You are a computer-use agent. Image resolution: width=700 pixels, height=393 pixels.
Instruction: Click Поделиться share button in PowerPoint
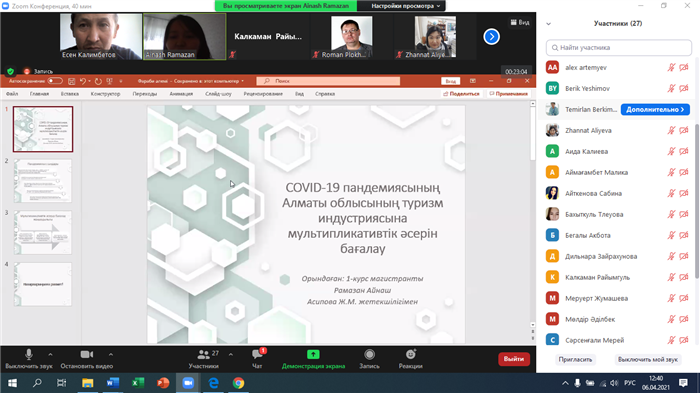point(461,94)
